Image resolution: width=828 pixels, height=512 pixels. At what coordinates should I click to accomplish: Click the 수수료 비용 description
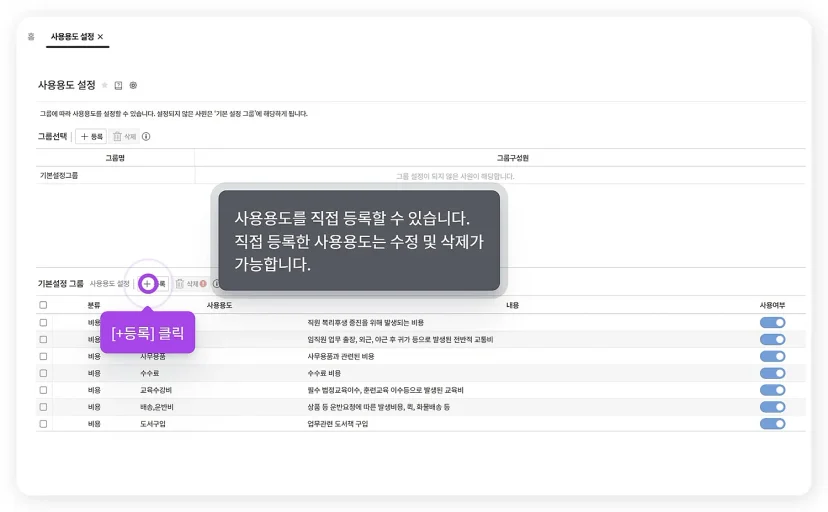coord(324,373)
